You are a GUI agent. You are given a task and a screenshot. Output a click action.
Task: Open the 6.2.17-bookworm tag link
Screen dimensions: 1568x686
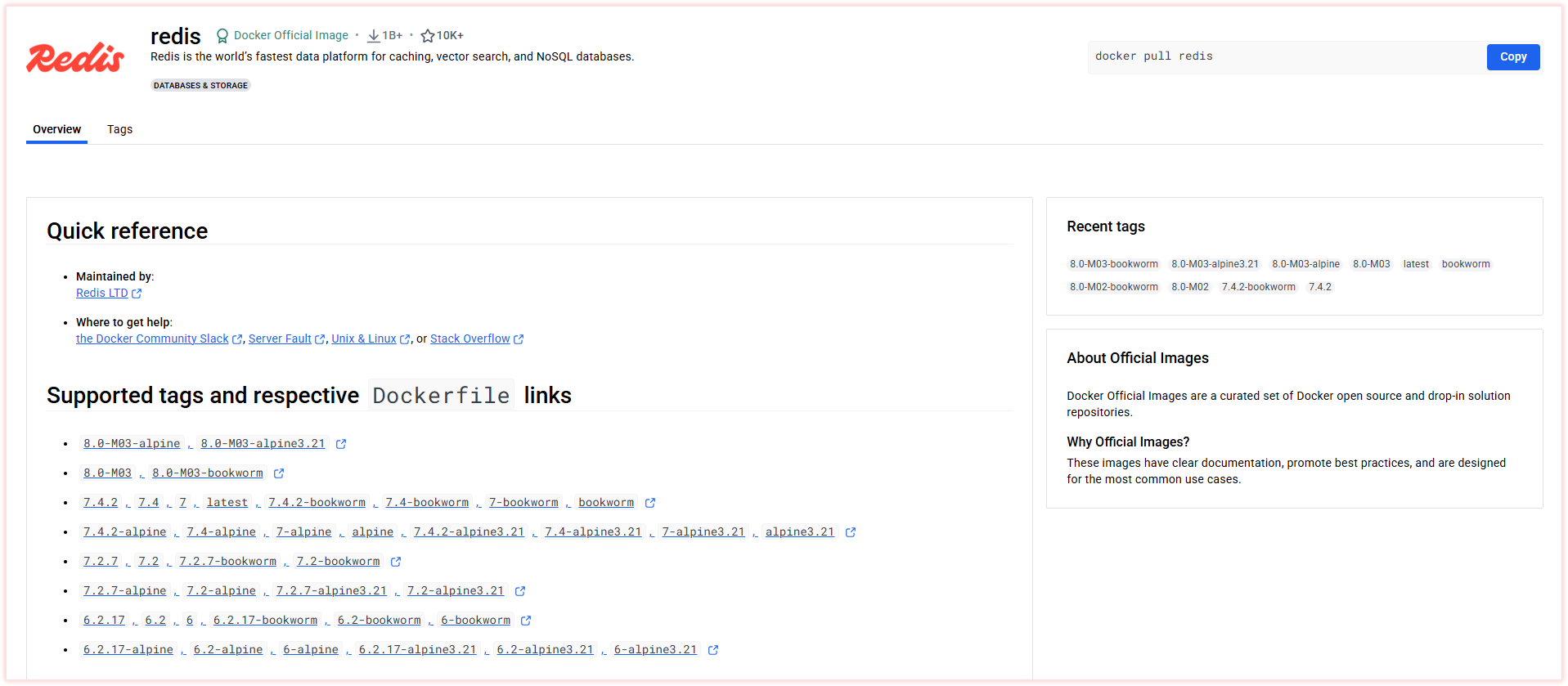pos(265,620)
